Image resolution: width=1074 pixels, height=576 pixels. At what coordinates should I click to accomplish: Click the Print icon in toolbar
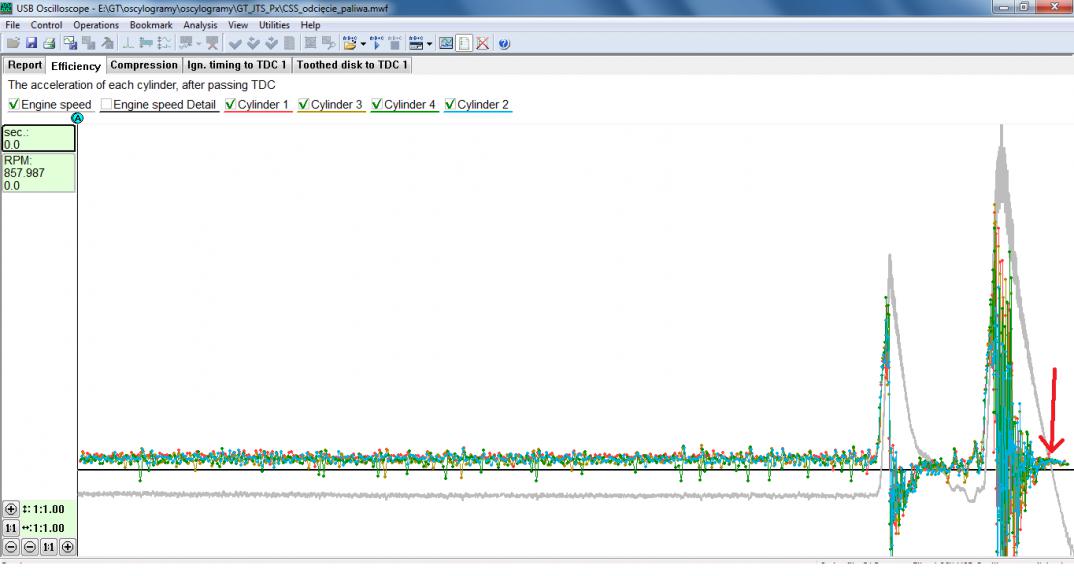point(48,43)
